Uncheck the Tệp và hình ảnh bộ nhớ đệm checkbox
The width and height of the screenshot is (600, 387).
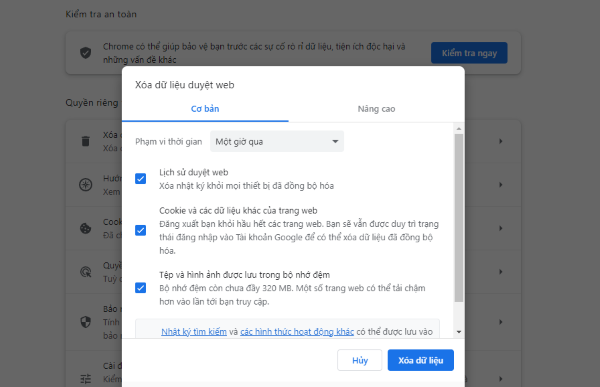pyautogui.click(x=140, y=288)
